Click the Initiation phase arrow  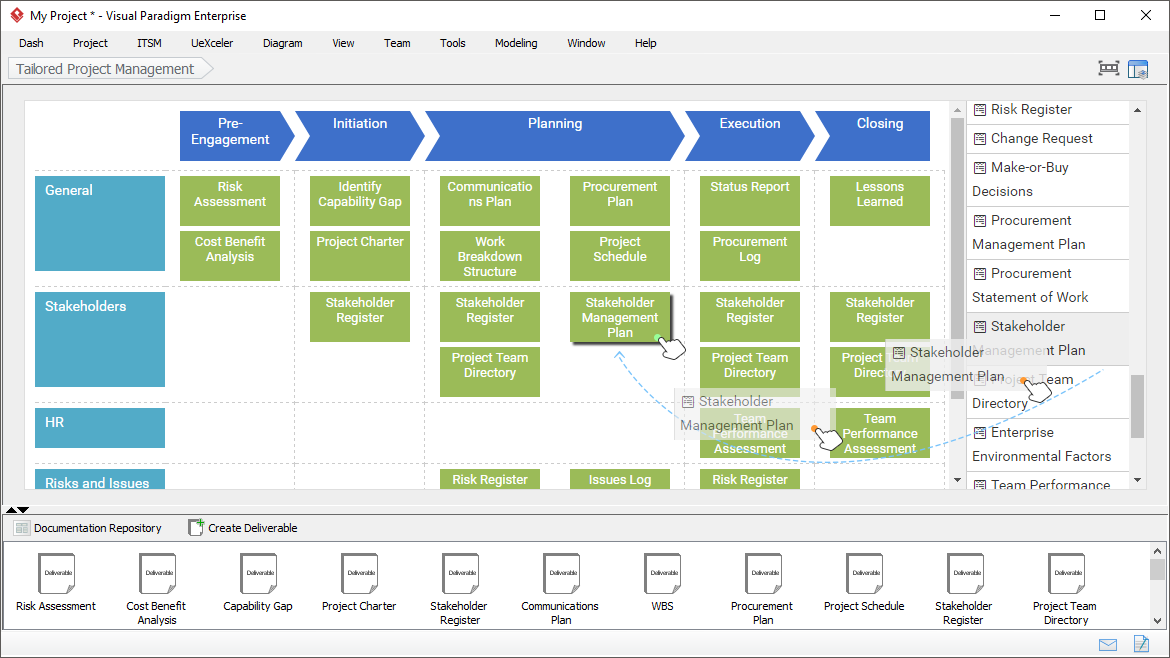(360, 136)
